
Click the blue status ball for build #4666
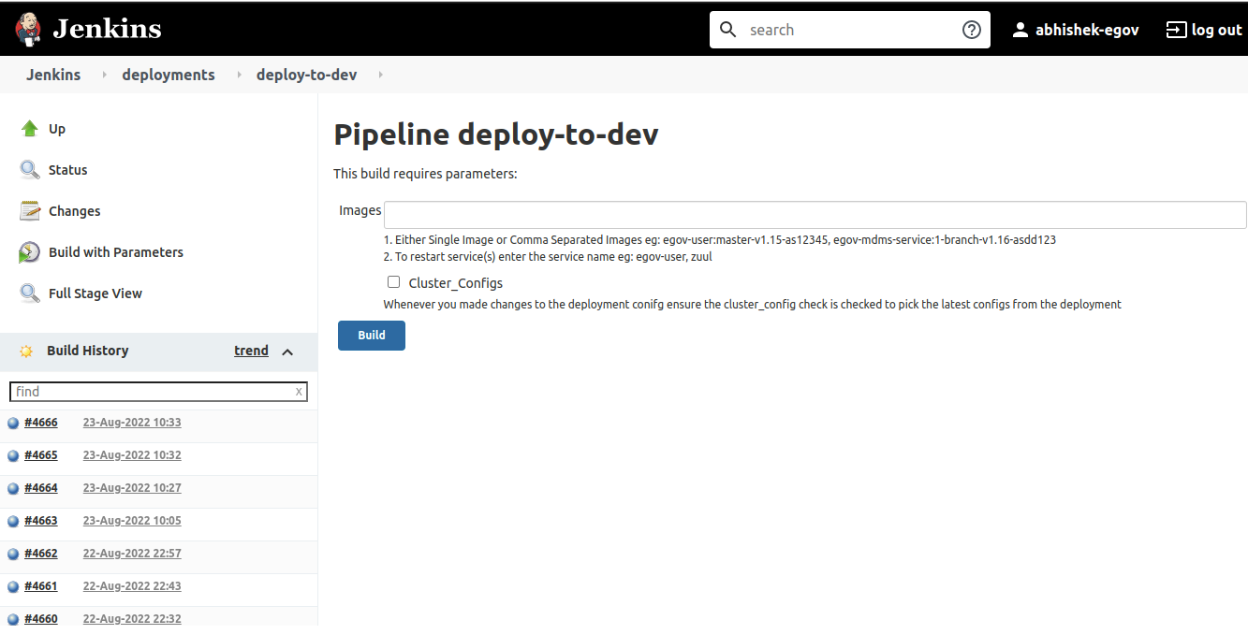pos(13,423)
